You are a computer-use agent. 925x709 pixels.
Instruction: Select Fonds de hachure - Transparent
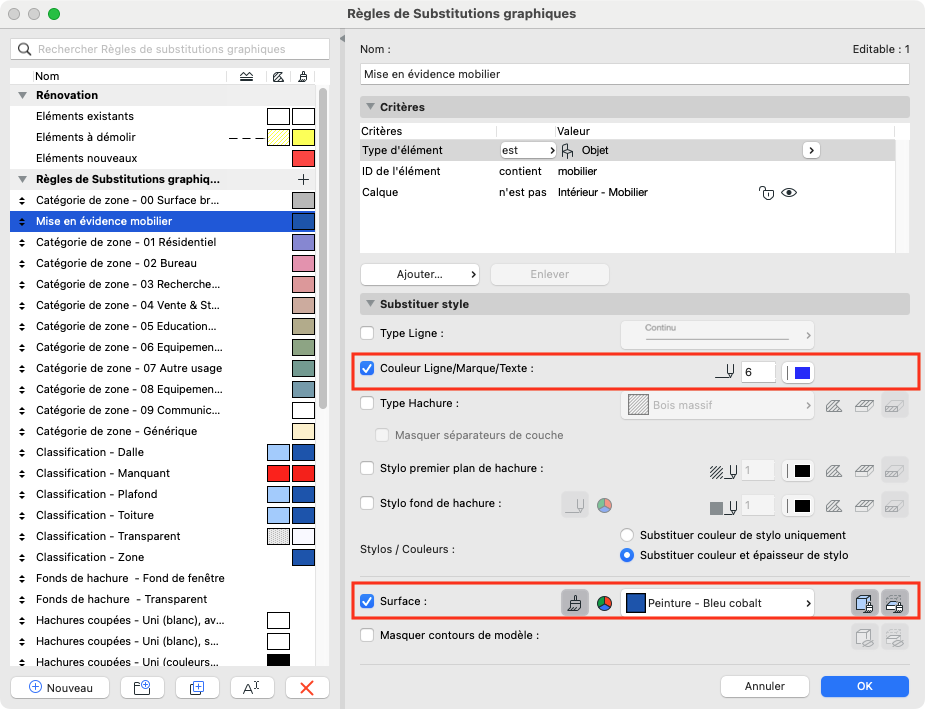[163, 599]
